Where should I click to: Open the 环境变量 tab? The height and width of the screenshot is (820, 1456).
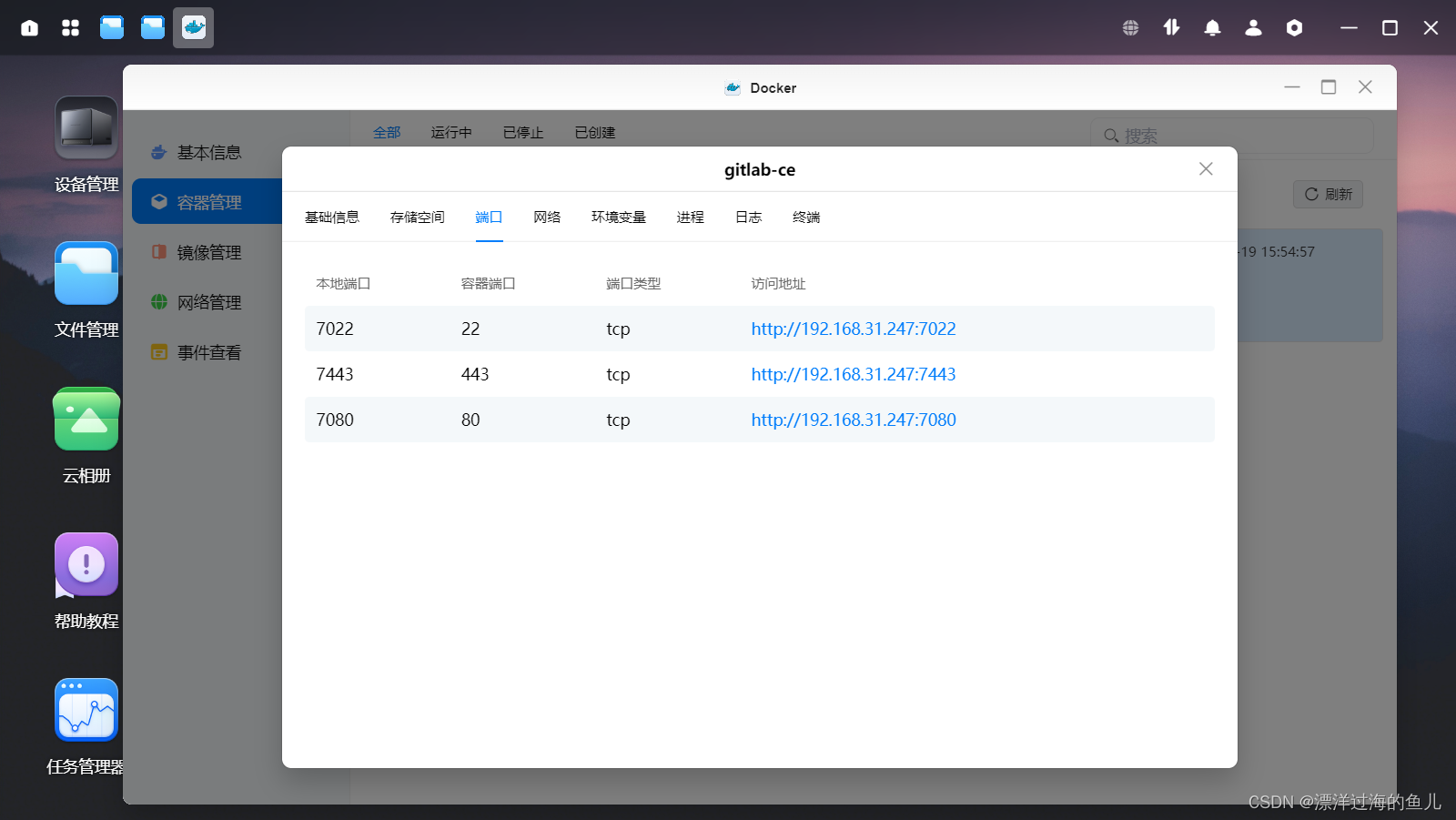tap(619, 217)
